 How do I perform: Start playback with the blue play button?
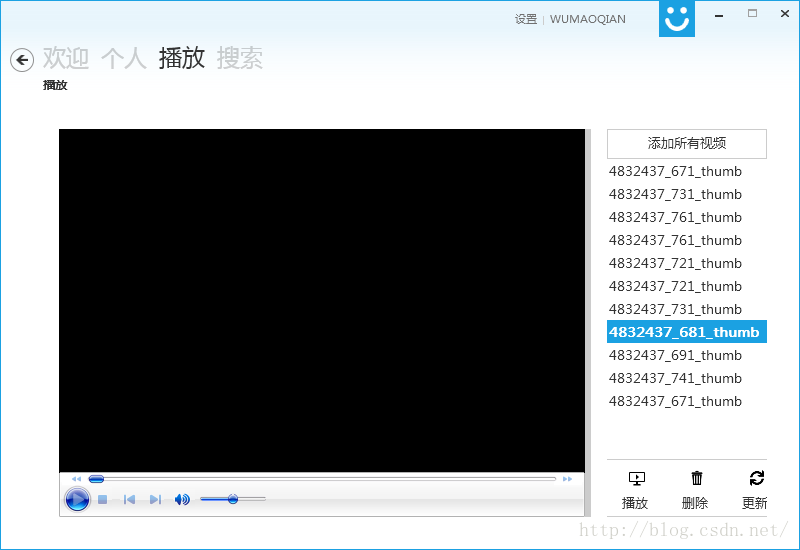[77, 499]
